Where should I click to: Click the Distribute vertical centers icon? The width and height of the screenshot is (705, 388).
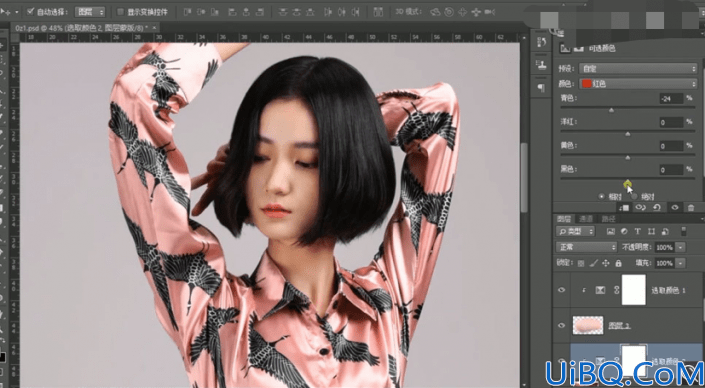coord(297,12)
